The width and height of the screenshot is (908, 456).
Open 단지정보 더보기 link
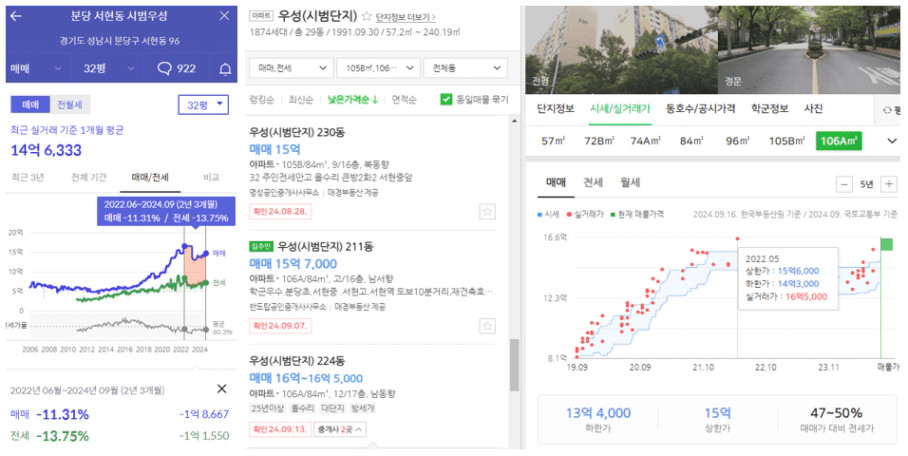pyautogui.click(x=405, y=17)
